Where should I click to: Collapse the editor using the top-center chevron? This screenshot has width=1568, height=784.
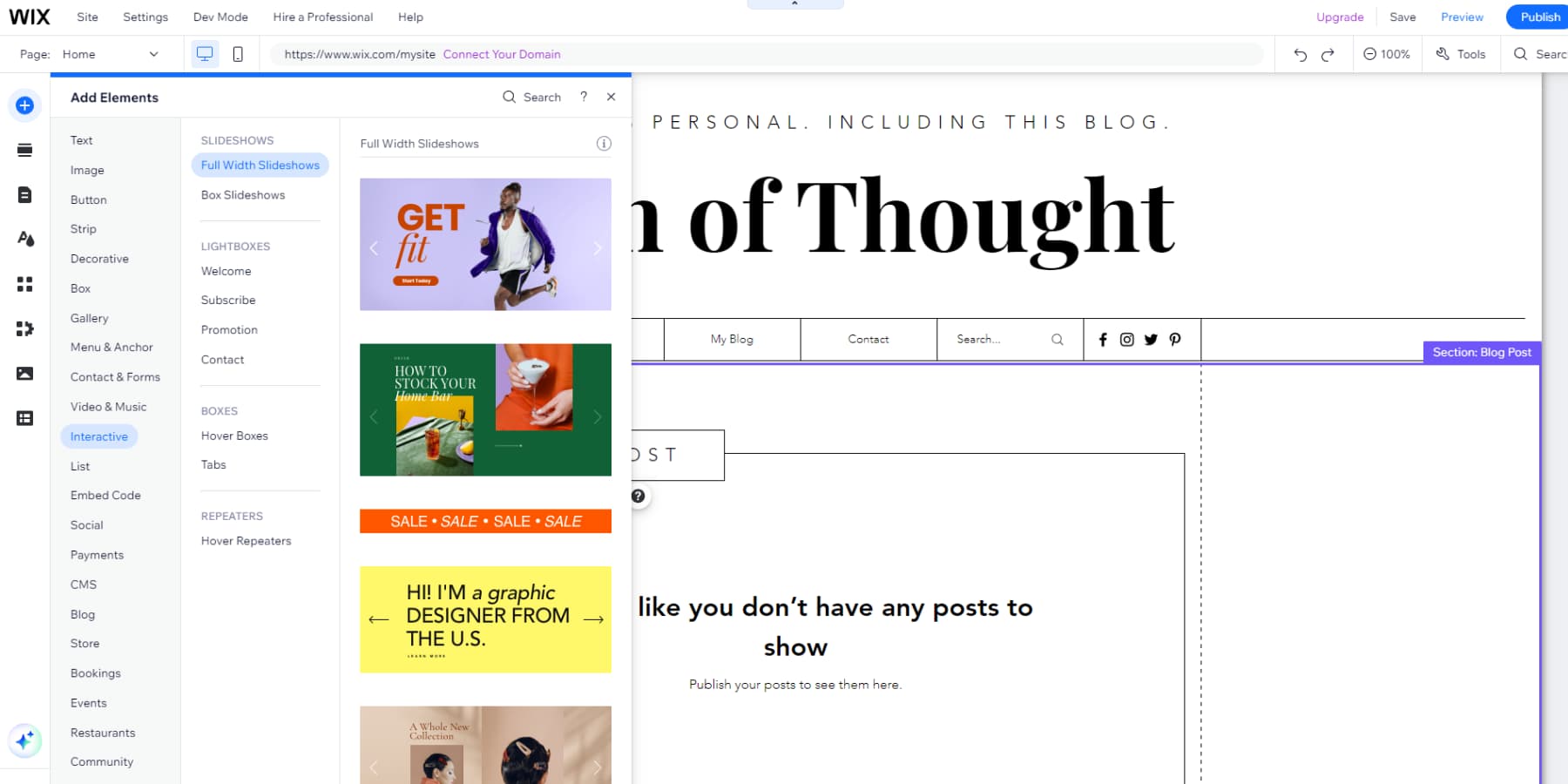(x=794, y=4)
